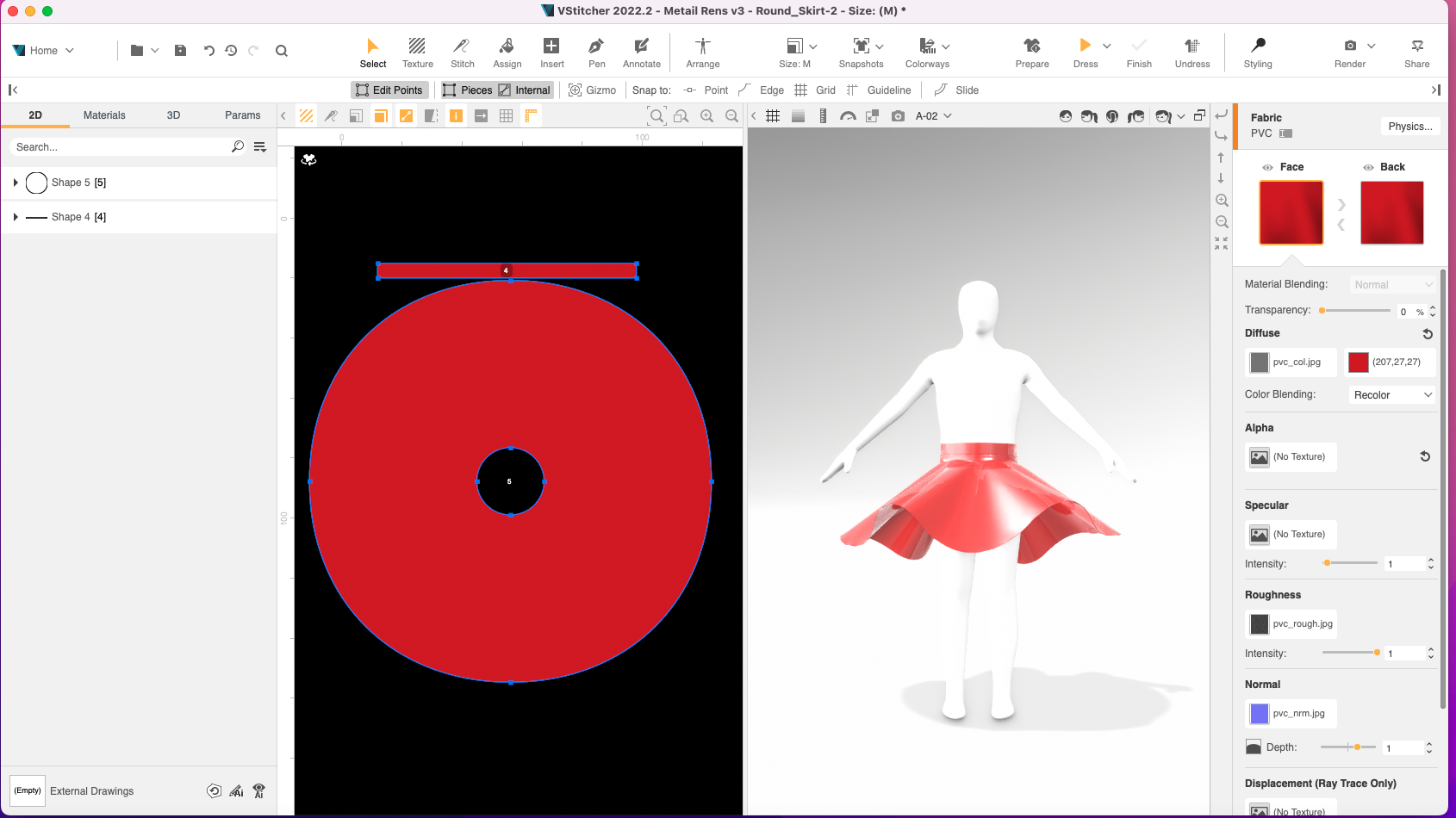Open the Annotate tool
The width and height of the screenshot is (1456, 818).
tap(641, 52)
